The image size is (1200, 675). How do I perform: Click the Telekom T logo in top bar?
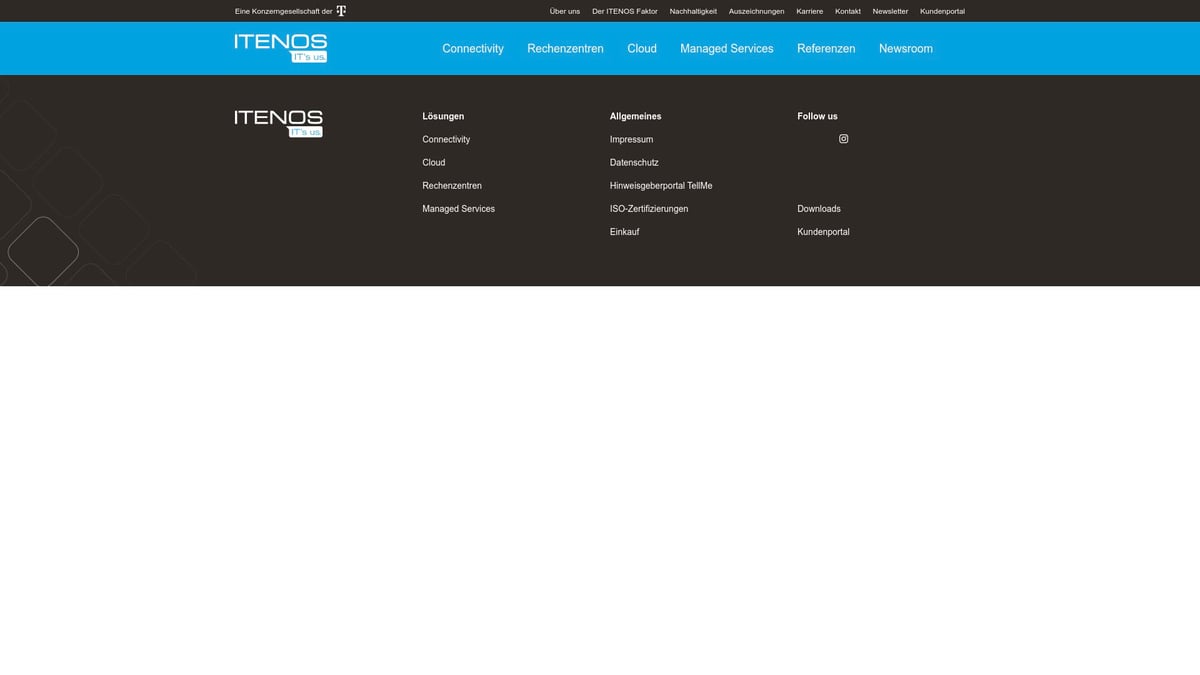tap(341, 11)
